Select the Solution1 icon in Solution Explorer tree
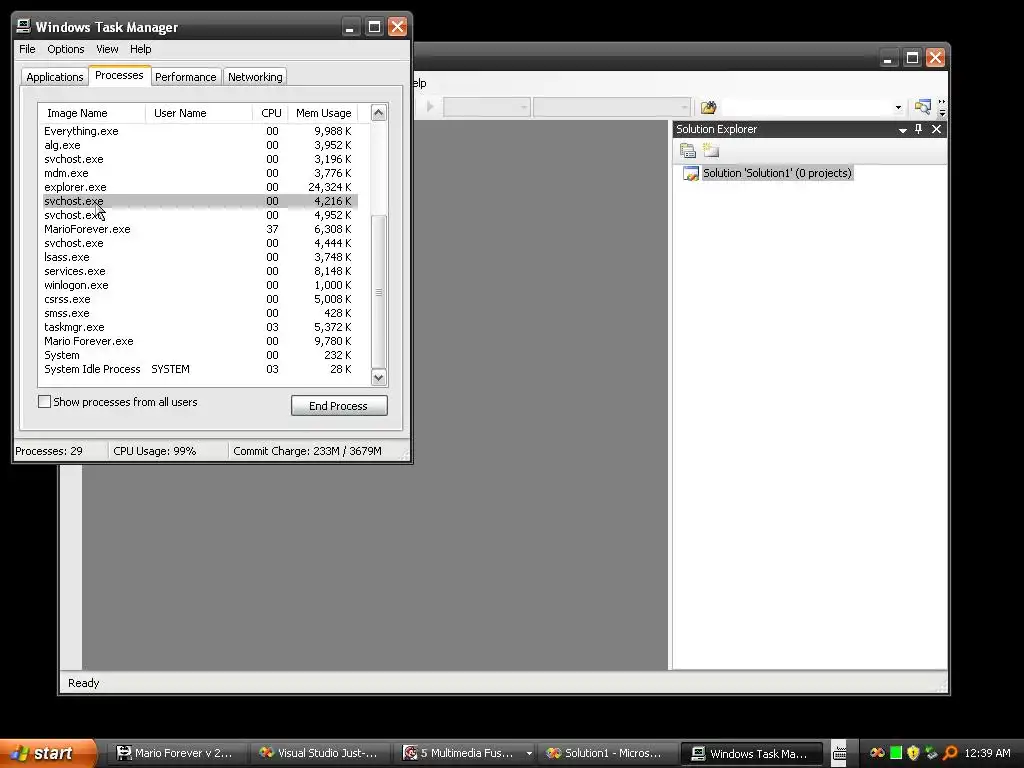1024x768 pixels. pyautogui.click(x=690, y=173)
